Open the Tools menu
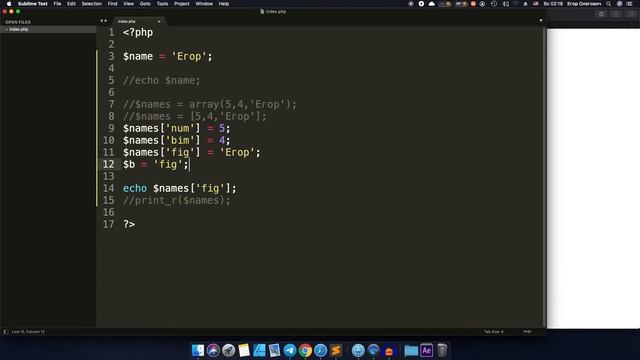 pyautogui.click(x=162, y=4)
